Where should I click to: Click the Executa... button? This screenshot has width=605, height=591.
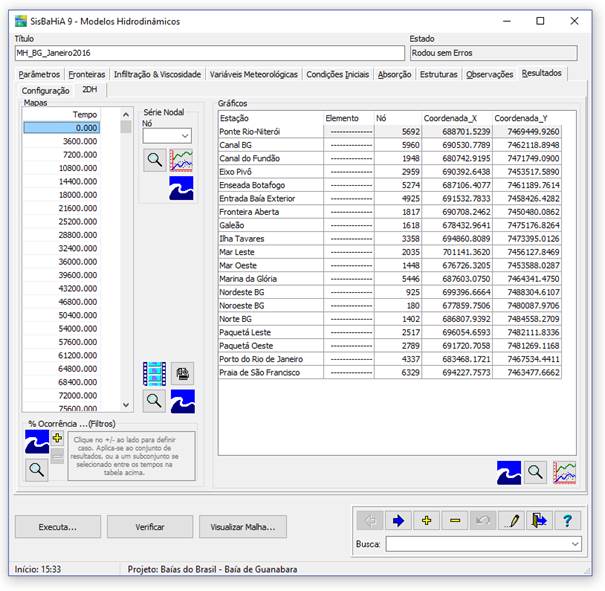(58, 527)
